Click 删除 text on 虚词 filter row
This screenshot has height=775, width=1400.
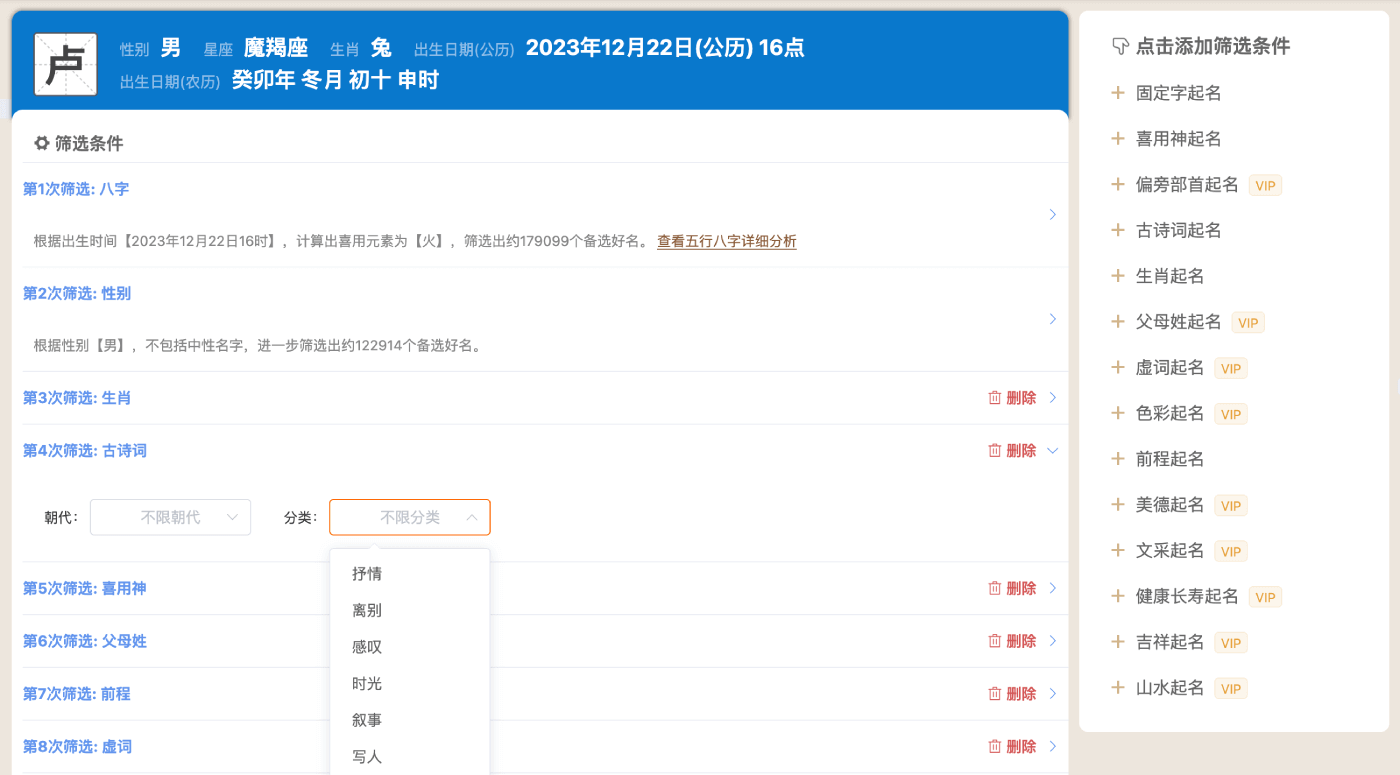(1021, 746)
